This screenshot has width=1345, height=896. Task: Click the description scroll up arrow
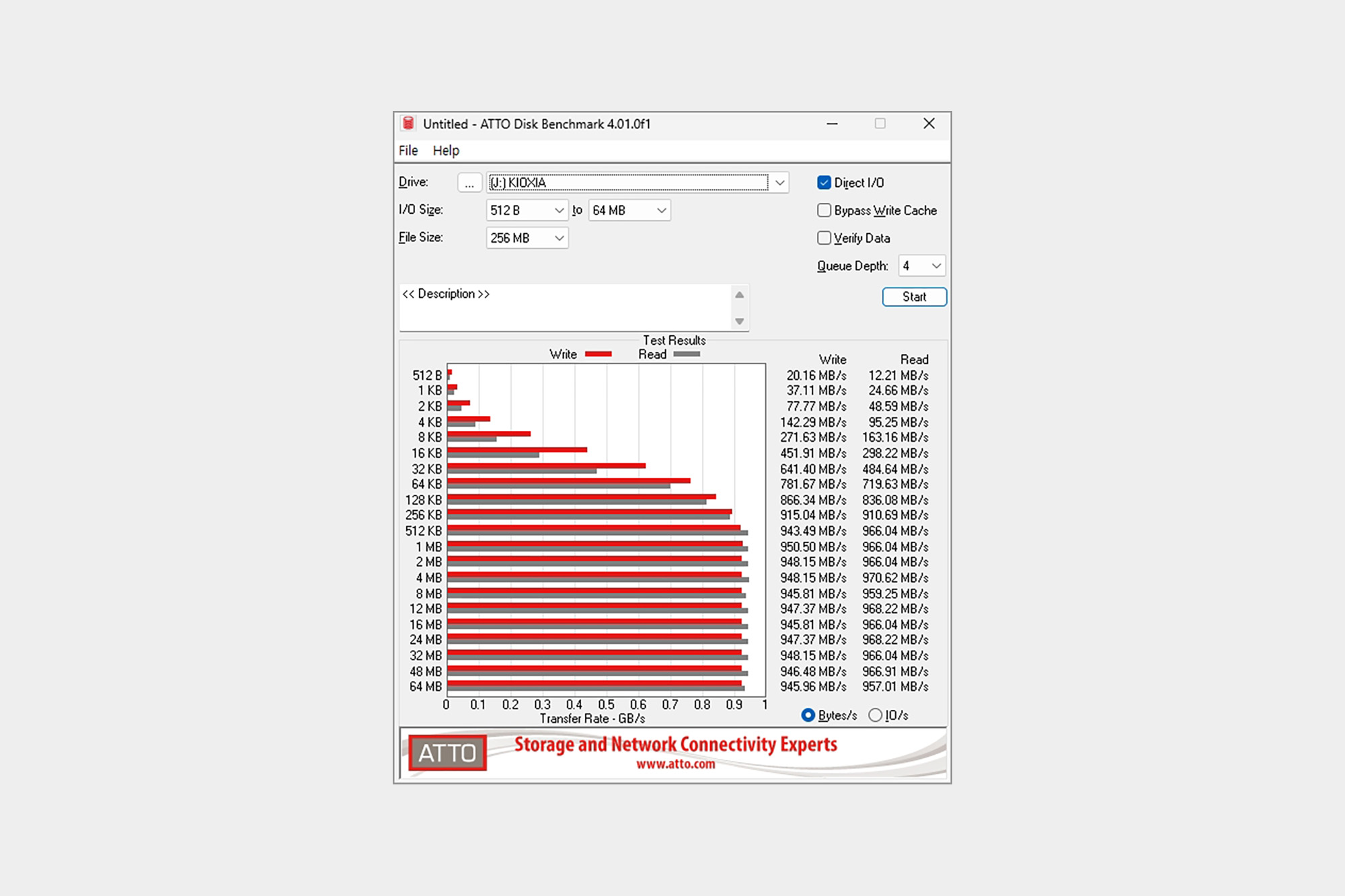(x=739, y=295)
